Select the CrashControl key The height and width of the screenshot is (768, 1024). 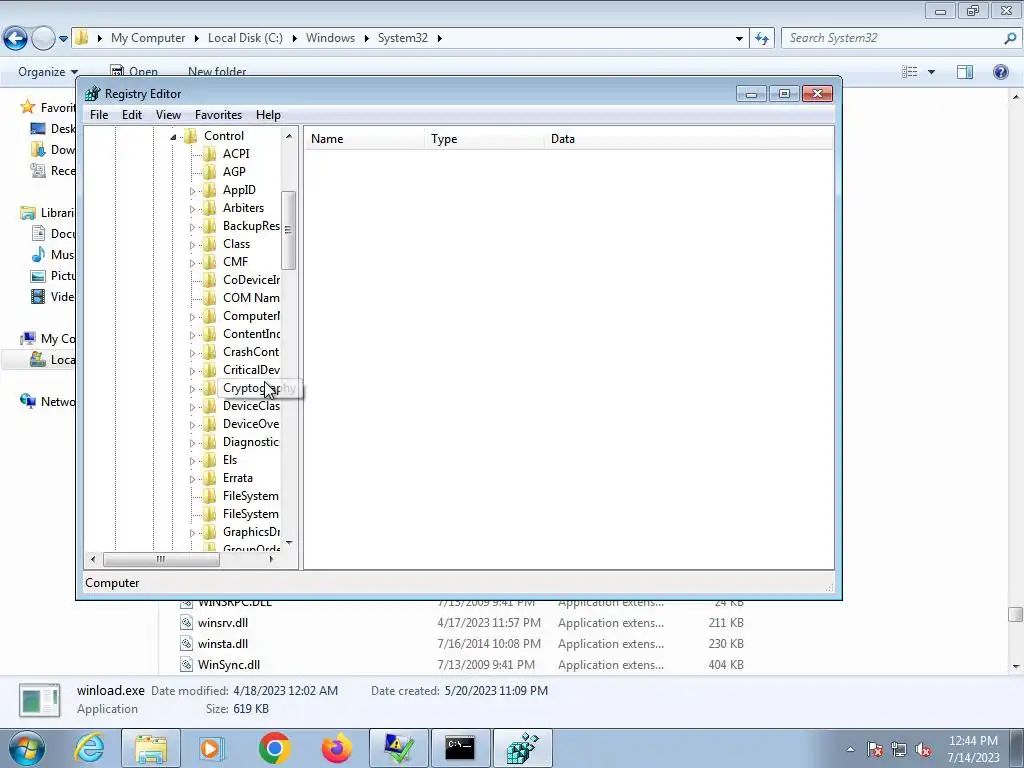(251, 352)
